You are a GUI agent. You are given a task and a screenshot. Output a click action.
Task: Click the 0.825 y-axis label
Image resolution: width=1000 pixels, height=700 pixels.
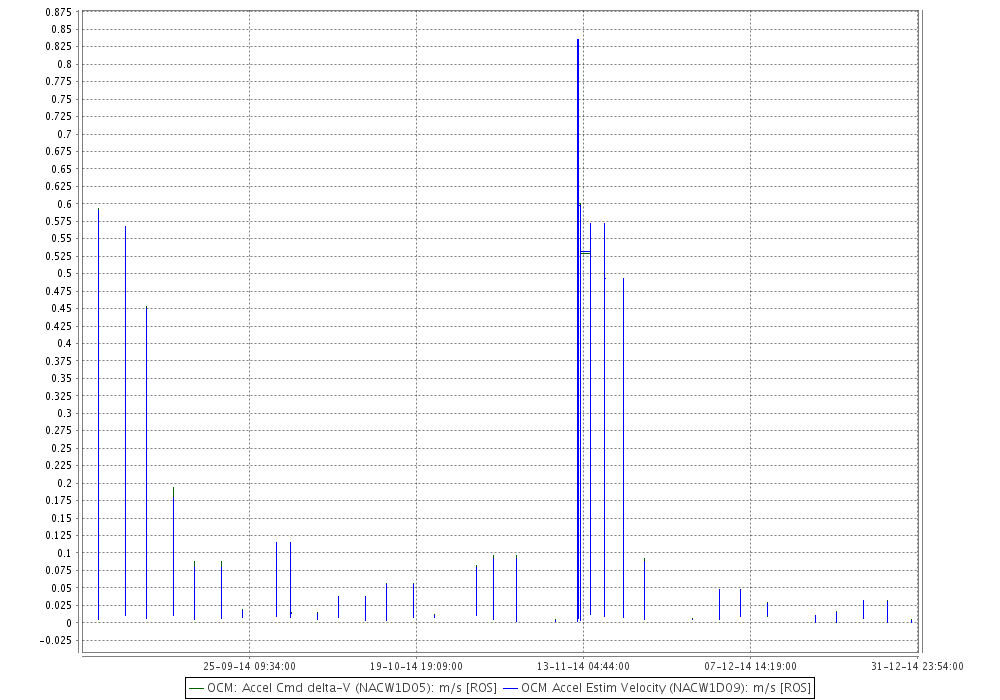tap(59, 47)
